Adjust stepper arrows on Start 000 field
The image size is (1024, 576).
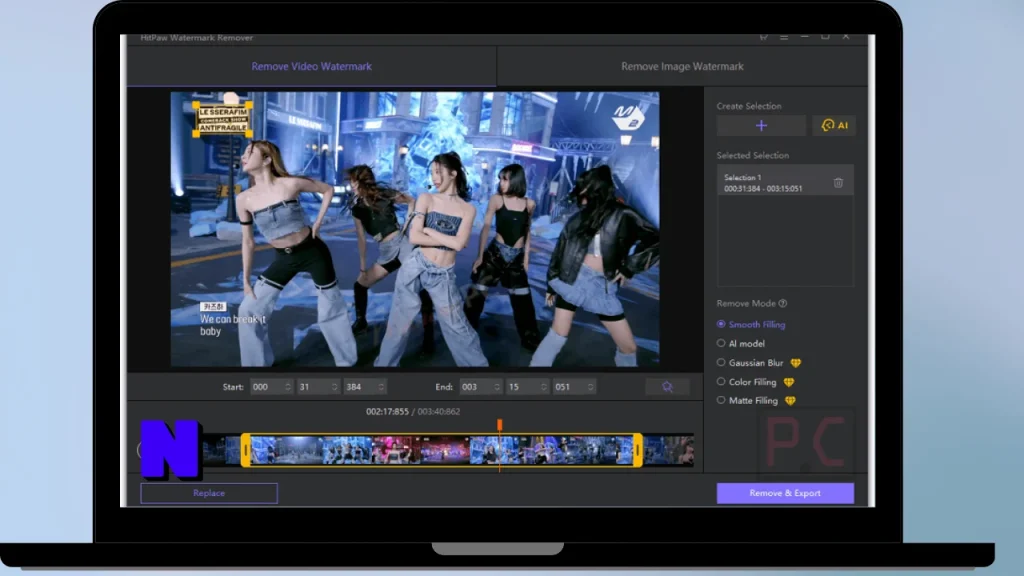tap(287, 387)
